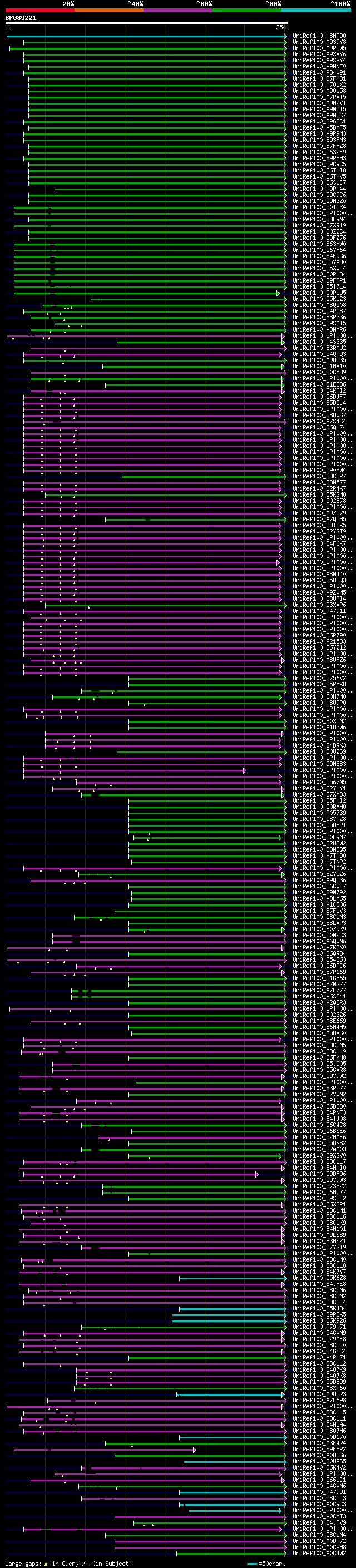Click the UniRef100_Q4PC87 entry
The image size is (356, 1568).
(319, 311)
